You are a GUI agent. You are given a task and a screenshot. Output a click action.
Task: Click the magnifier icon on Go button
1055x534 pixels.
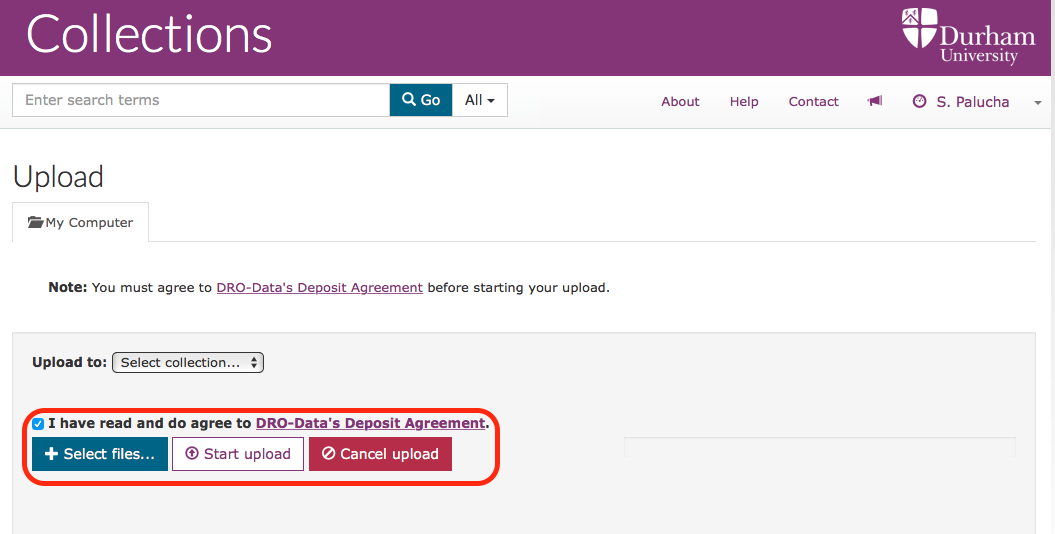408,100
